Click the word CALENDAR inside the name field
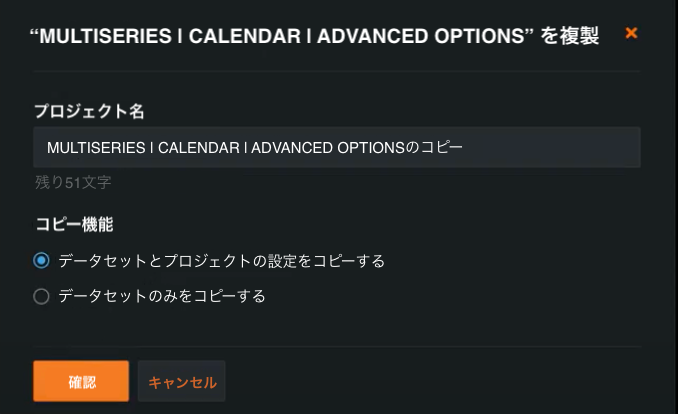The image size is (678, 414). tap(196, 148)
